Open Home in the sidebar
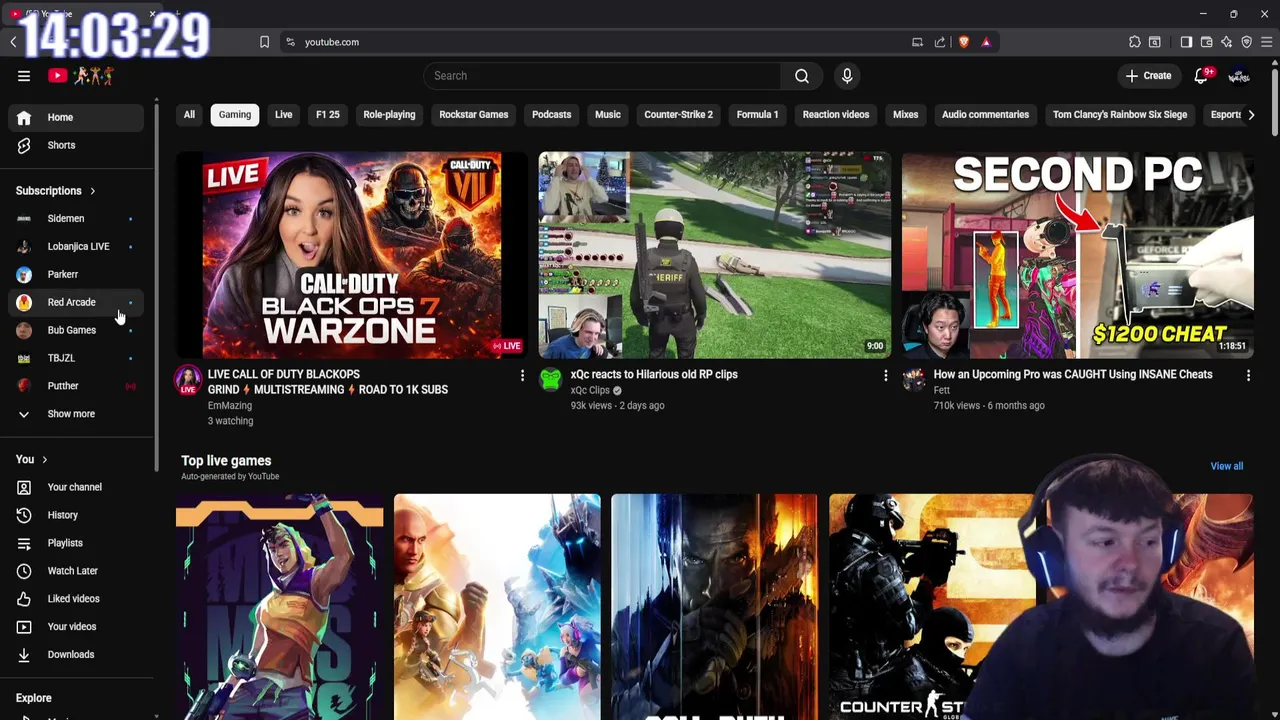Viewport: 1280px width, 720px height. coord(76,118)
